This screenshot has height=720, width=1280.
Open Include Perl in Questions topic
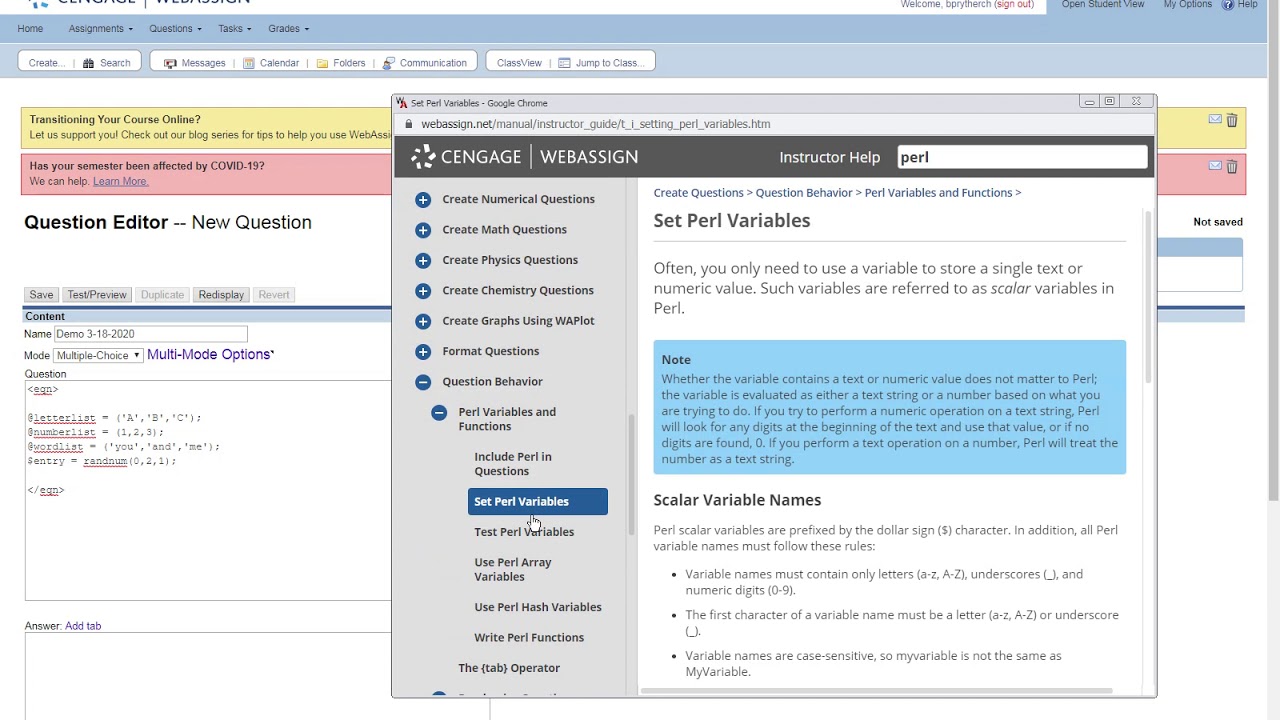pos(513,464)
